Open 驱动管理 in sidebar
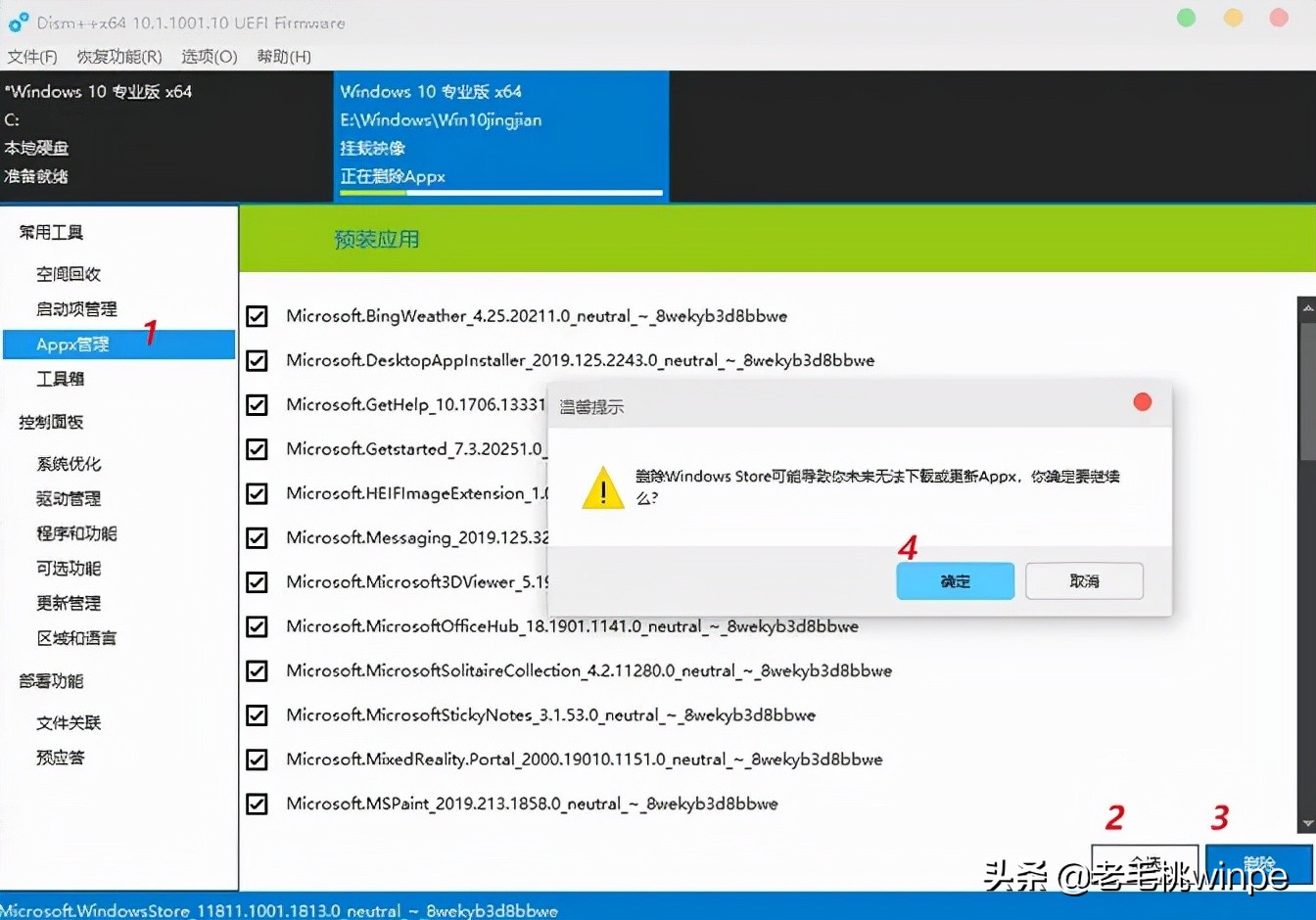 click(69, 499)
